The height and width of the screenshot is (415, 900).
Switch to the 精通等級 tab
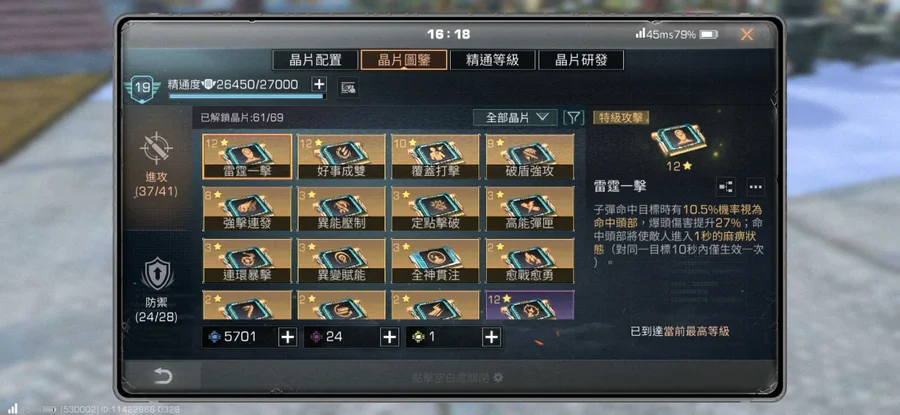[492, 60]
